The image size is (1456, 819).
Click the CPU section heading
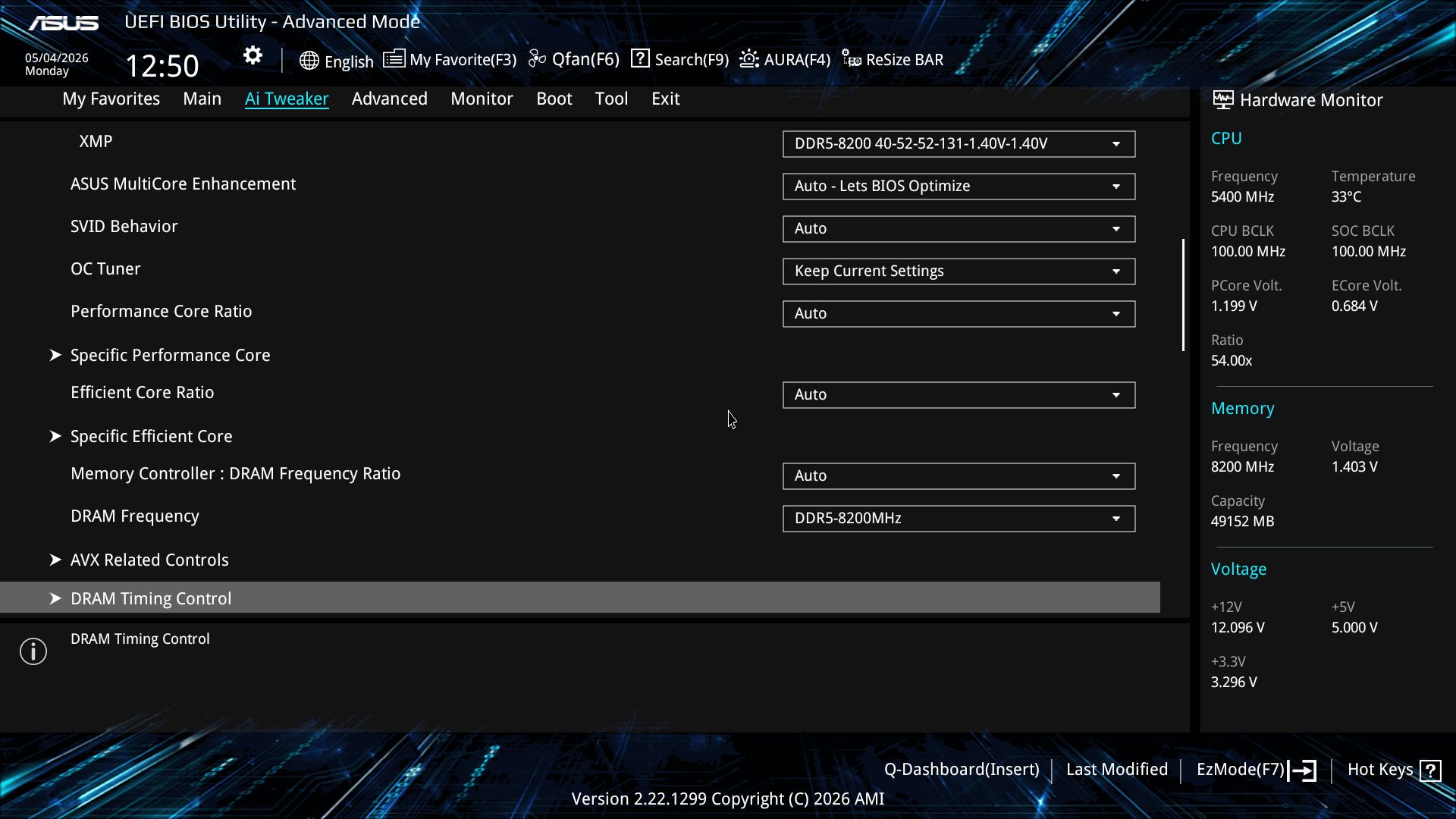1226,139
